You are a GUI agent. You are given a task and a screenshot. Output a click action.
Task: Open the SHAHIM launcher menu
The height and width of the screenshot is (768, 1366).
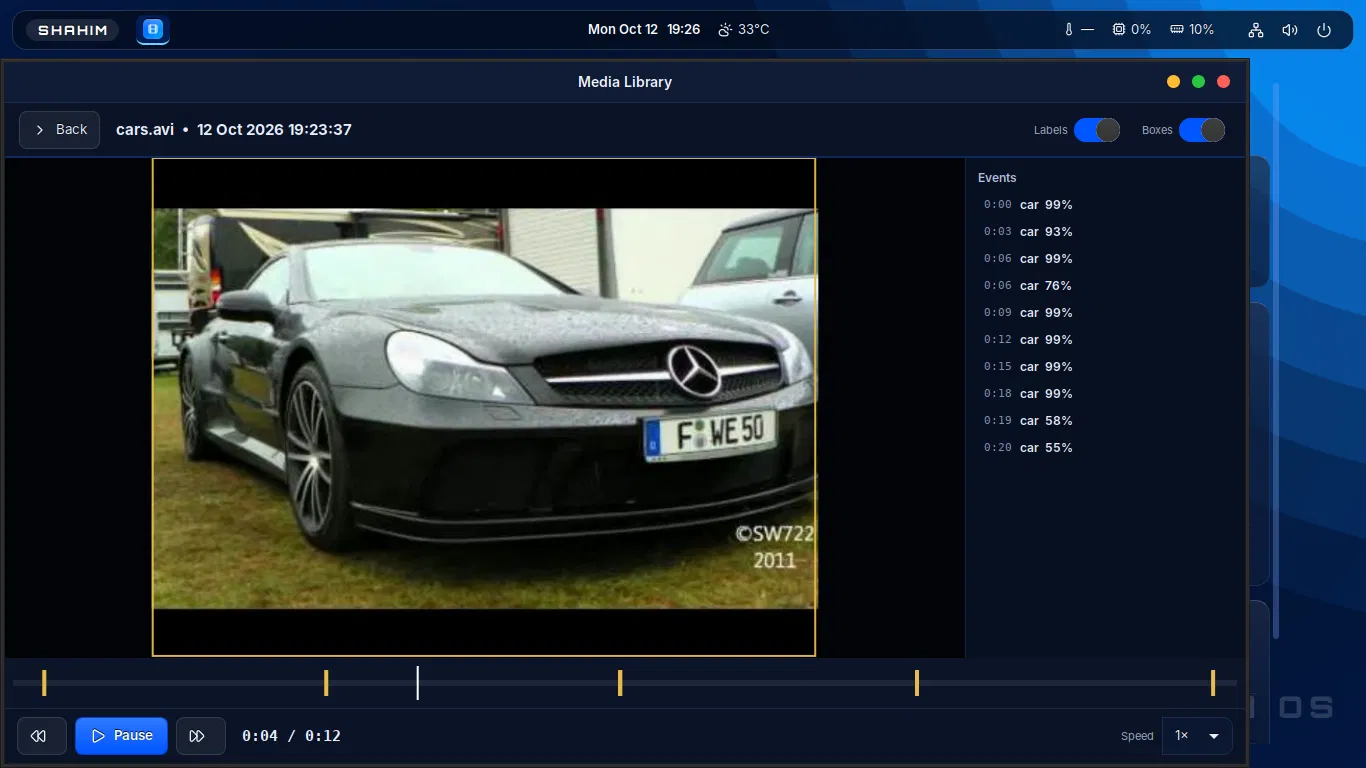point(73,30)
